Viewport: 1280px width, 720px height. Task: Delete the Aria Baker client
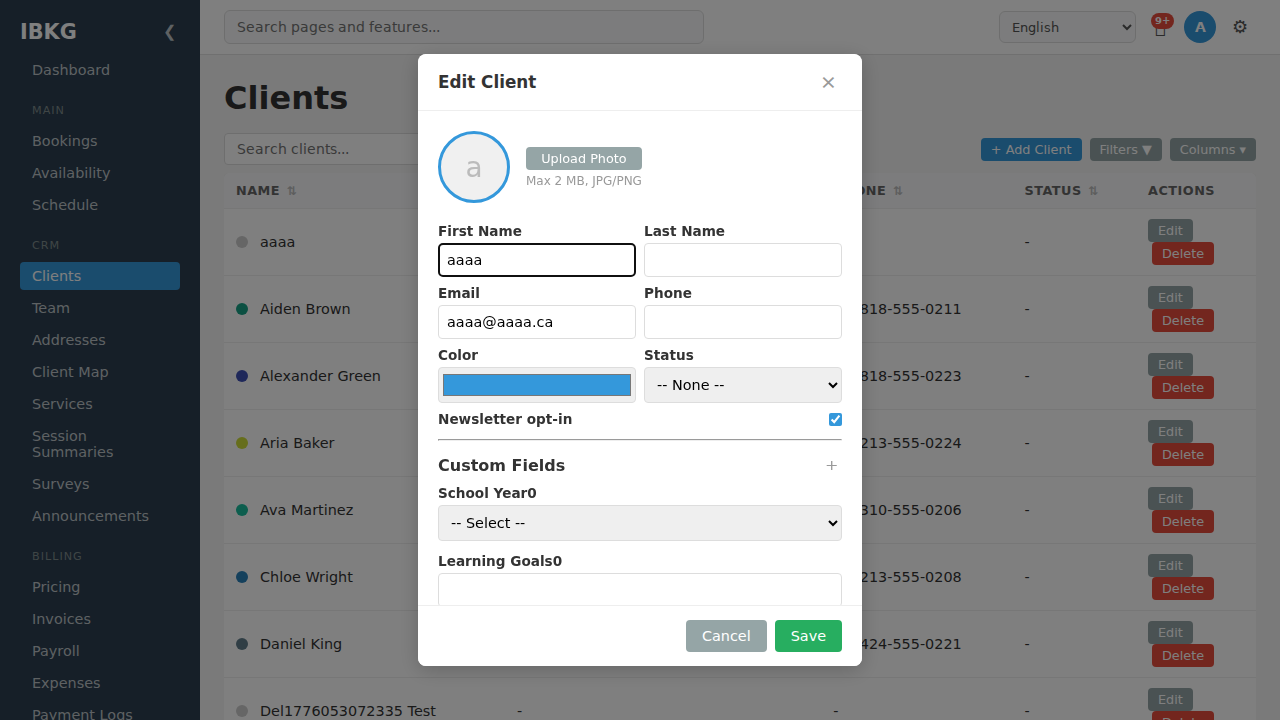click(1183, 455)
